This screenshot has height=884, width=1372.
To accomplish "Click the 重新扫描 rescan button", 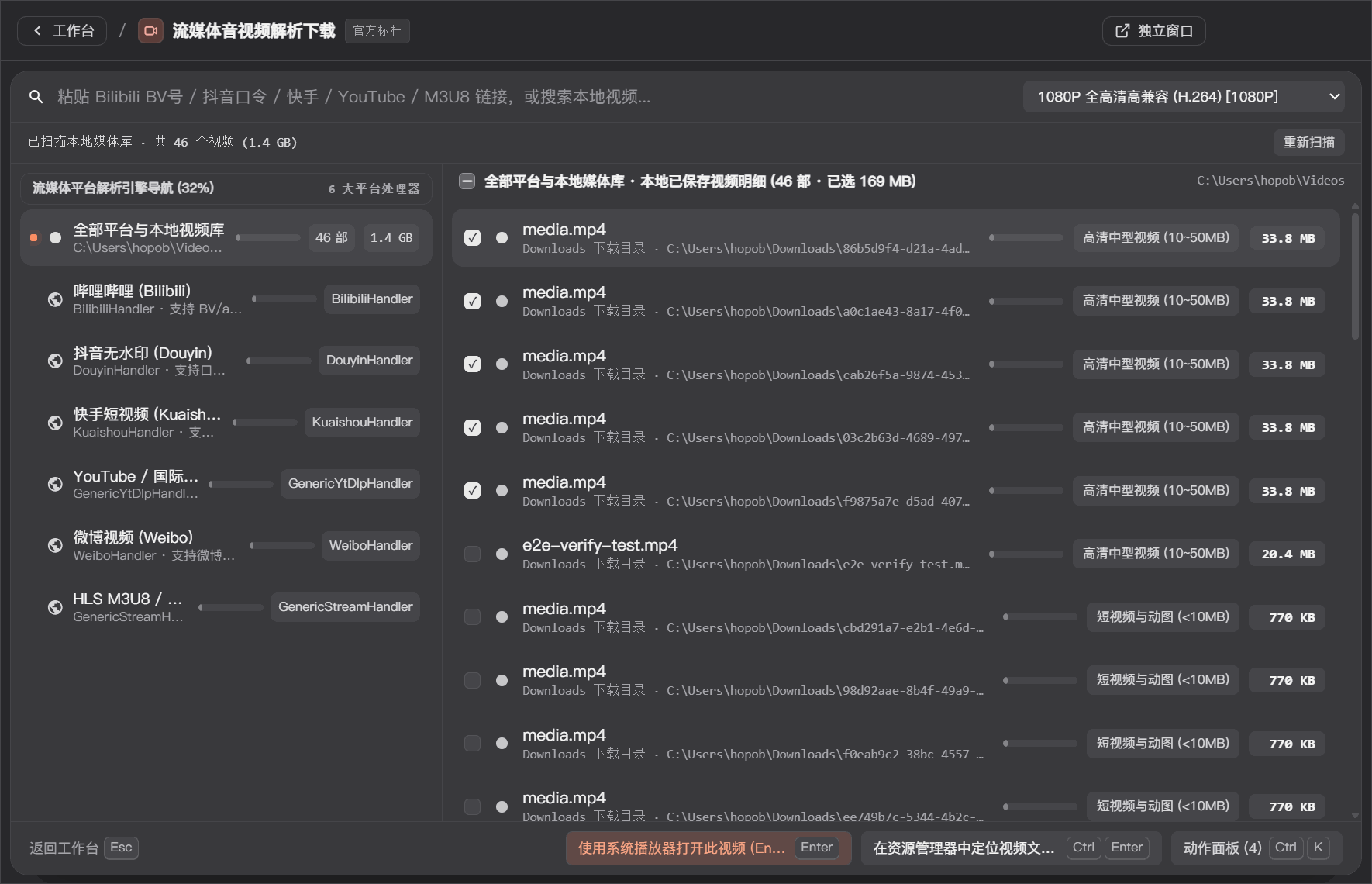I will tap(1308, 143).
